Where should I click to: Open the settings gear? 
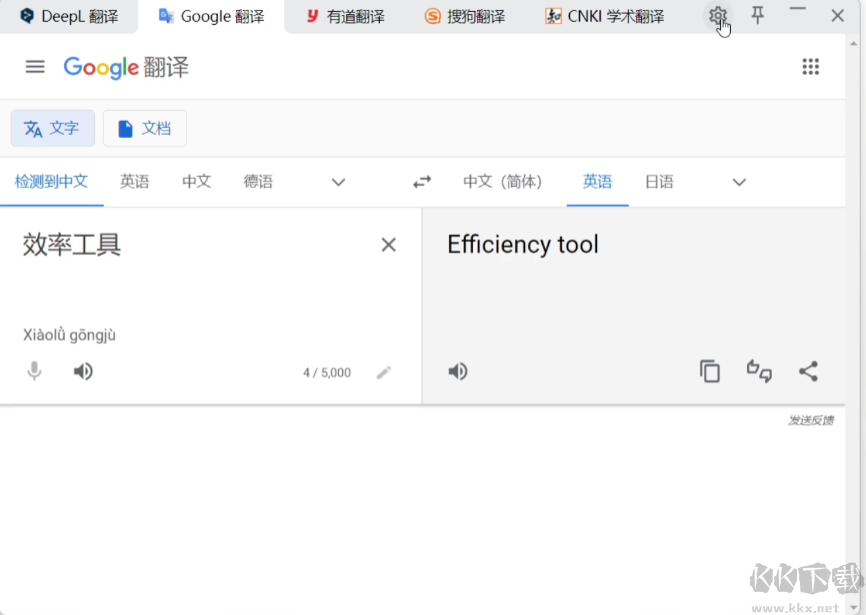pos(717,16)
